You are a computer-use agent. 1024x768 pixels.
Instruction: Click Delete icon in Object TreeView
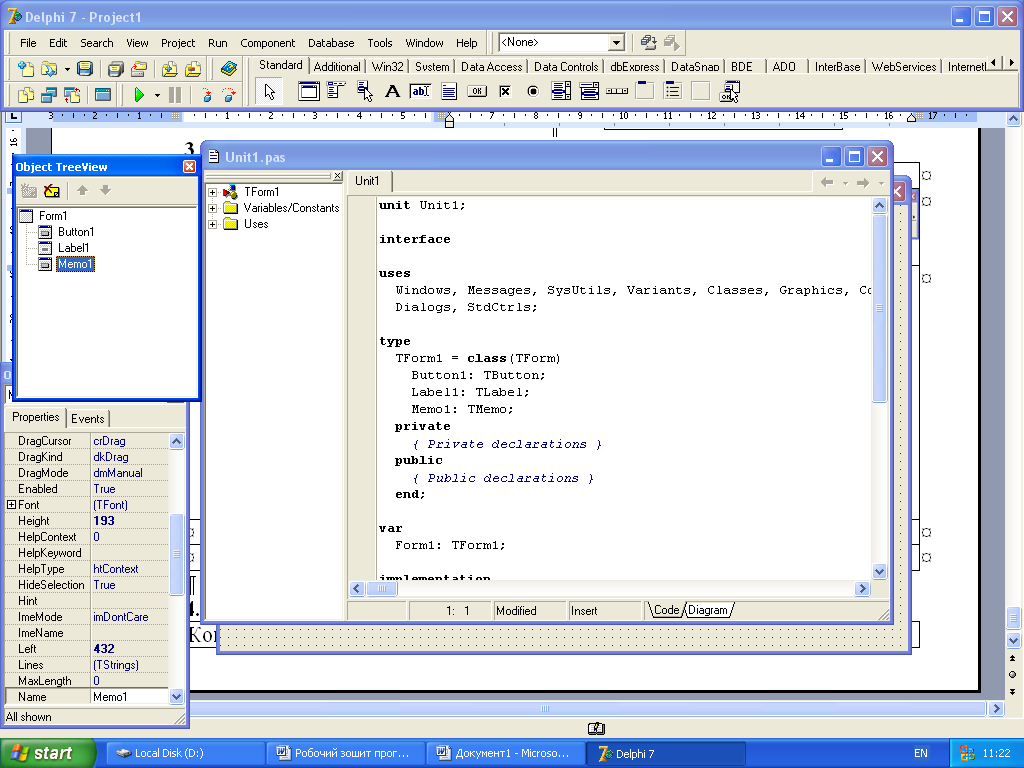point(52,191)
